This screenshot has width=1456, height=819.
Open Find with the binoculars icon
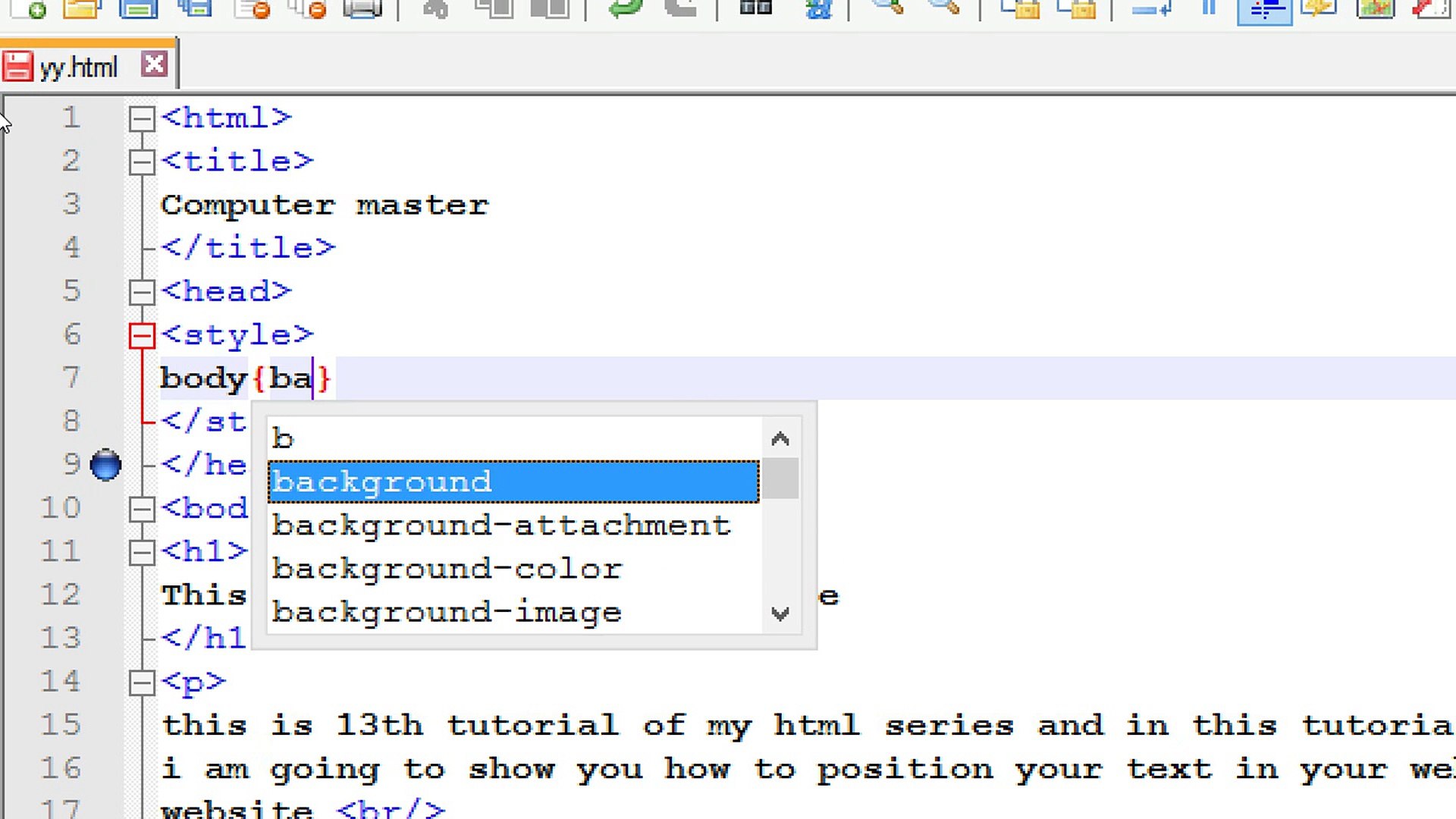pos(755,8)
